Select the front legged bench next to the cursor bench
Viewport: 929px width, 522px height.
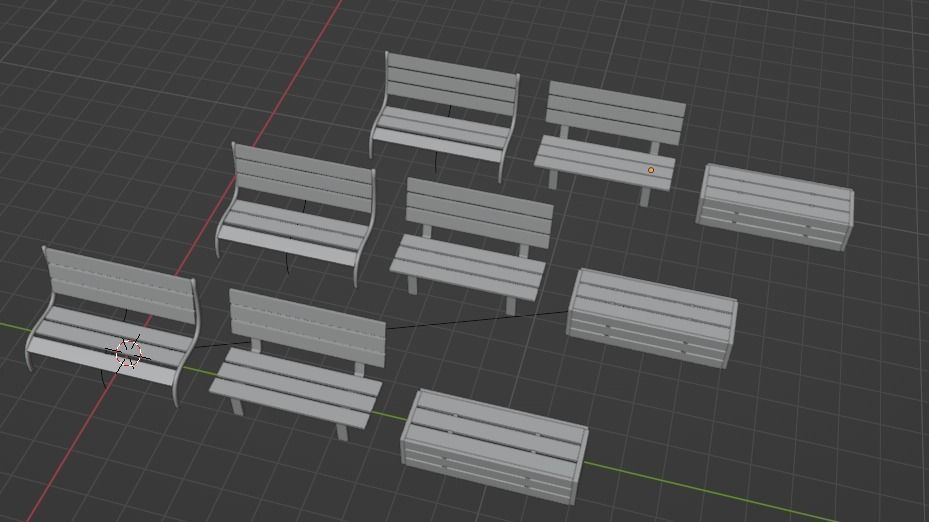(x=297, y=363)
